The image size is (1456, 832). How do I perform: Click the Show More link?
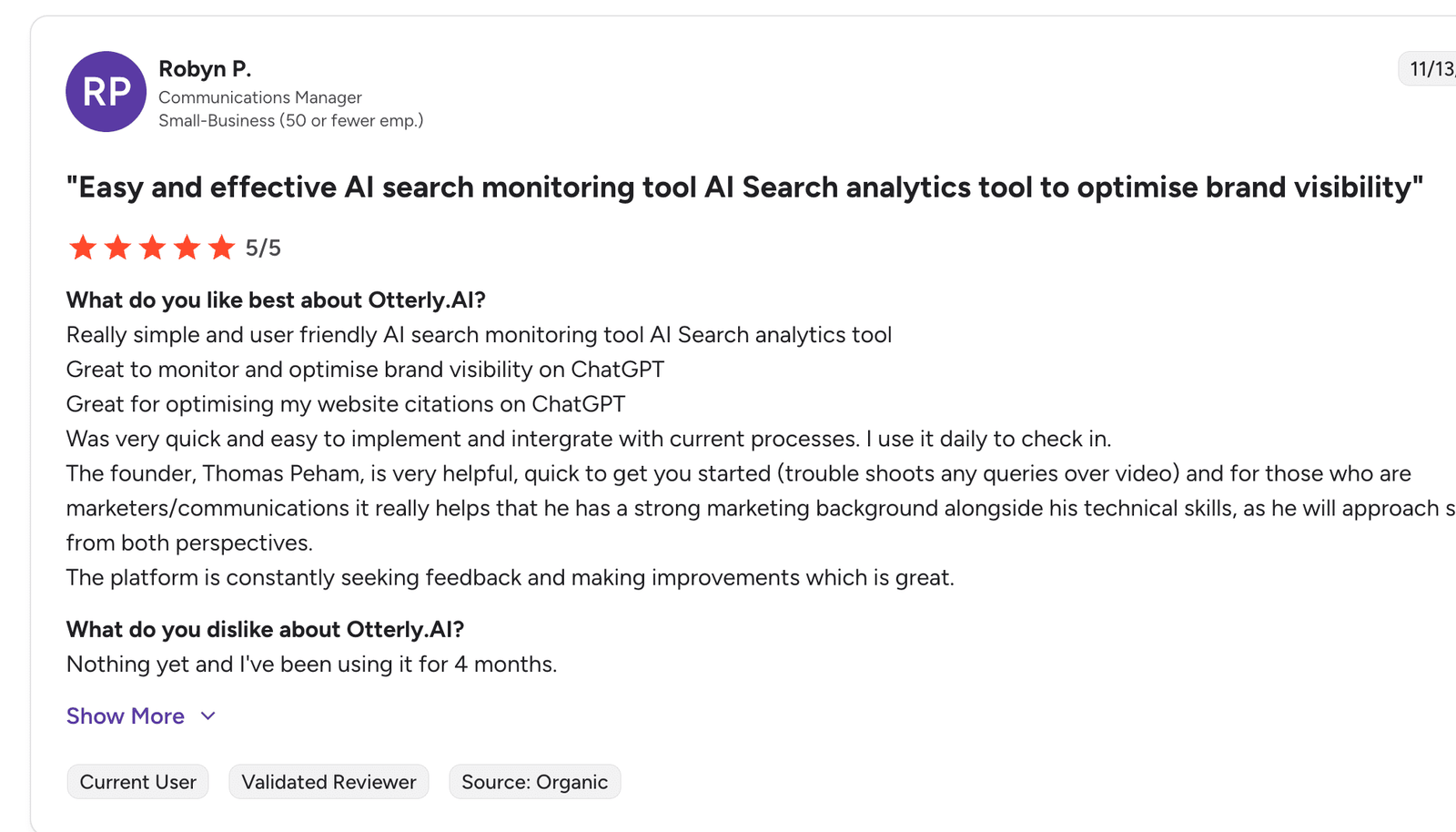[126, 716]
